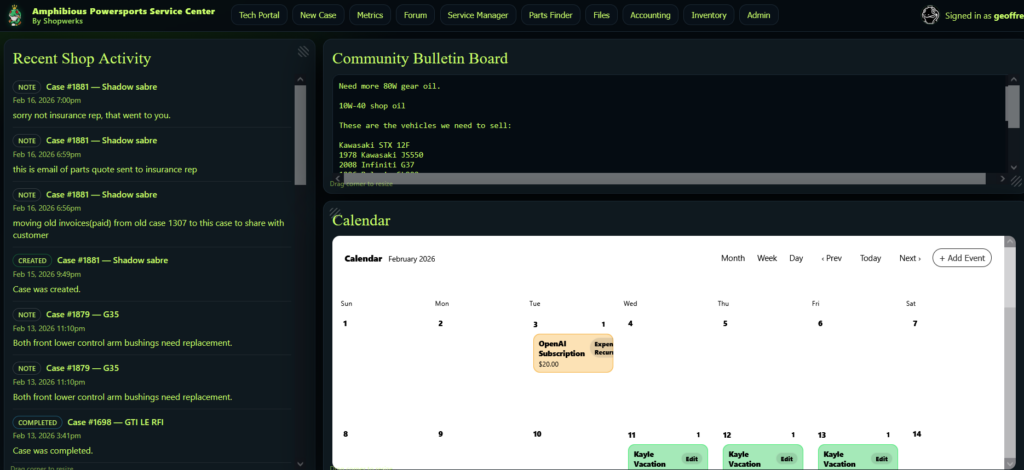Screen dimensions: 1024x470
Task: Edit Kayle Vacation event on the 11th
Action: [x=690, y=458]
